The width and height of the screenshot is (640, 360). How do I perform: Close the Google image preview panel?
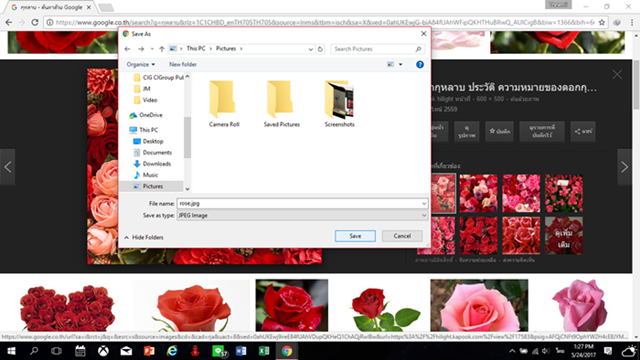click(x=617, y=74)
